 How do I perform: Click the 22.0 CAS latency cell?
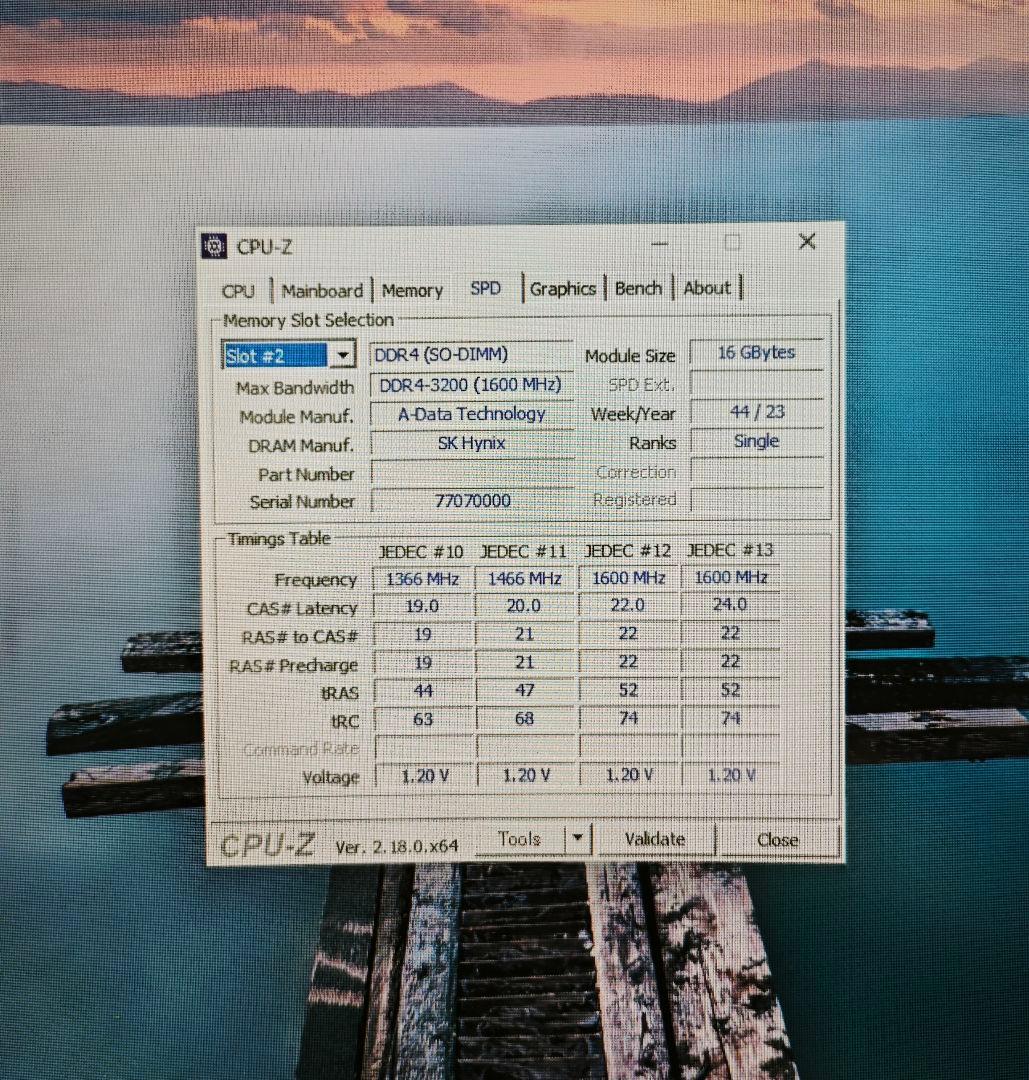tap(627, 605)
